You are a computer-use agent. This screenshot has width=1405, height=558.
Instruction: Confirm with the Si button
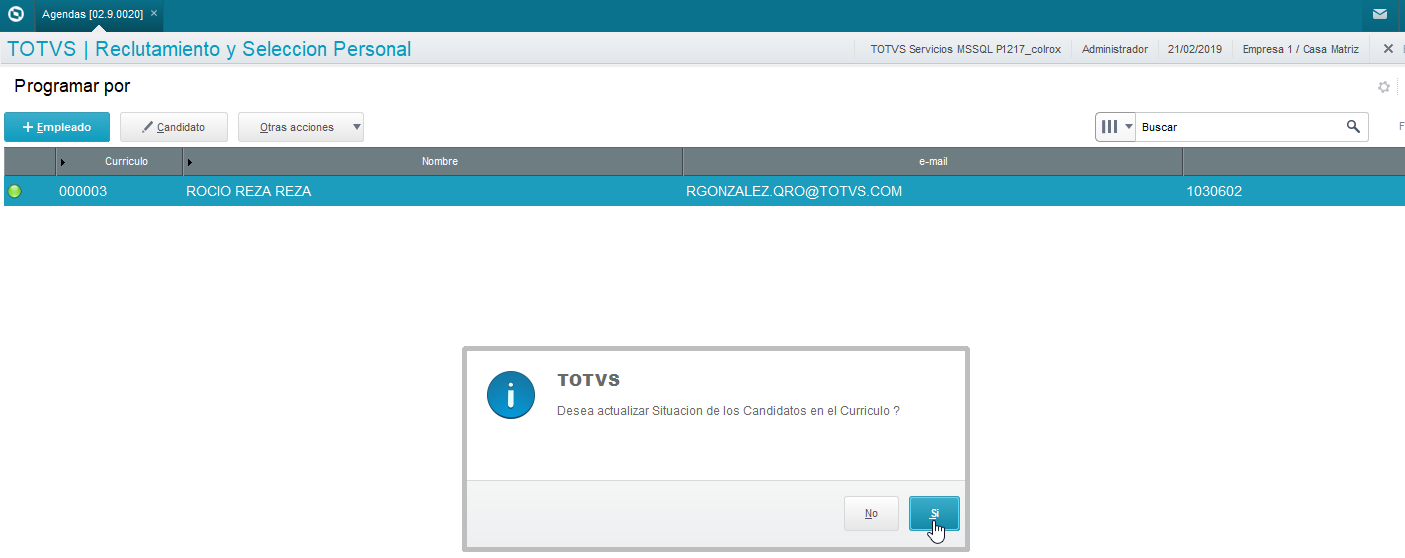click(x=934, y=513)
